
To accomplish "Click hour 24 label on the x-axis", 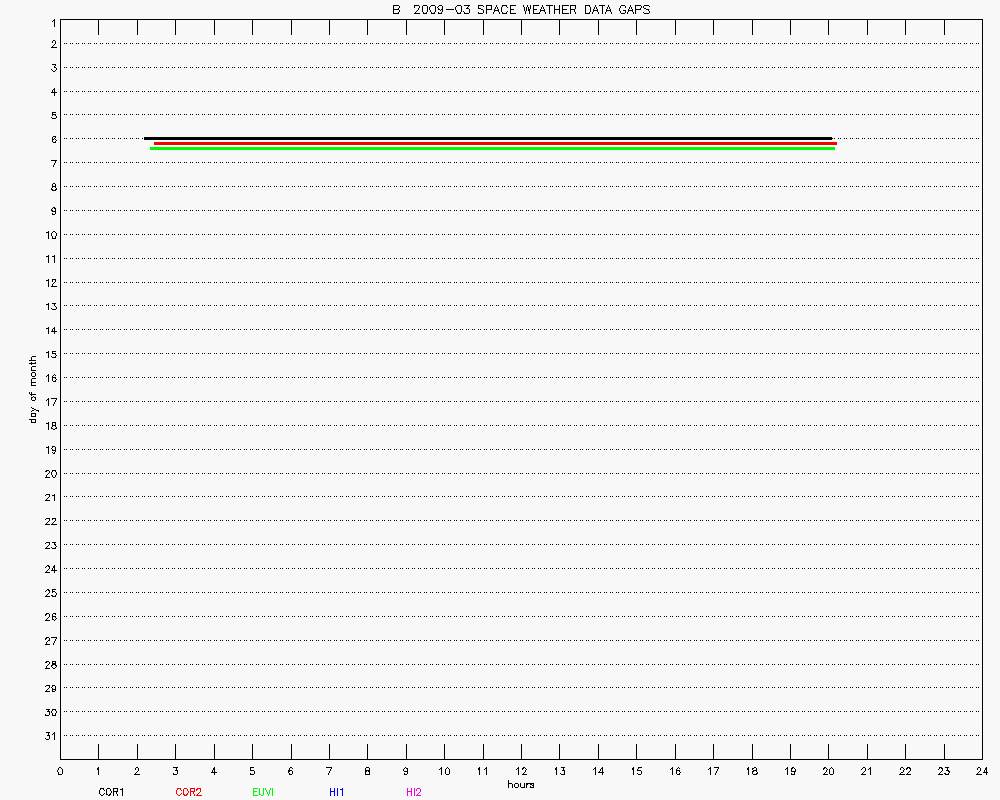I will pos(981,771).
